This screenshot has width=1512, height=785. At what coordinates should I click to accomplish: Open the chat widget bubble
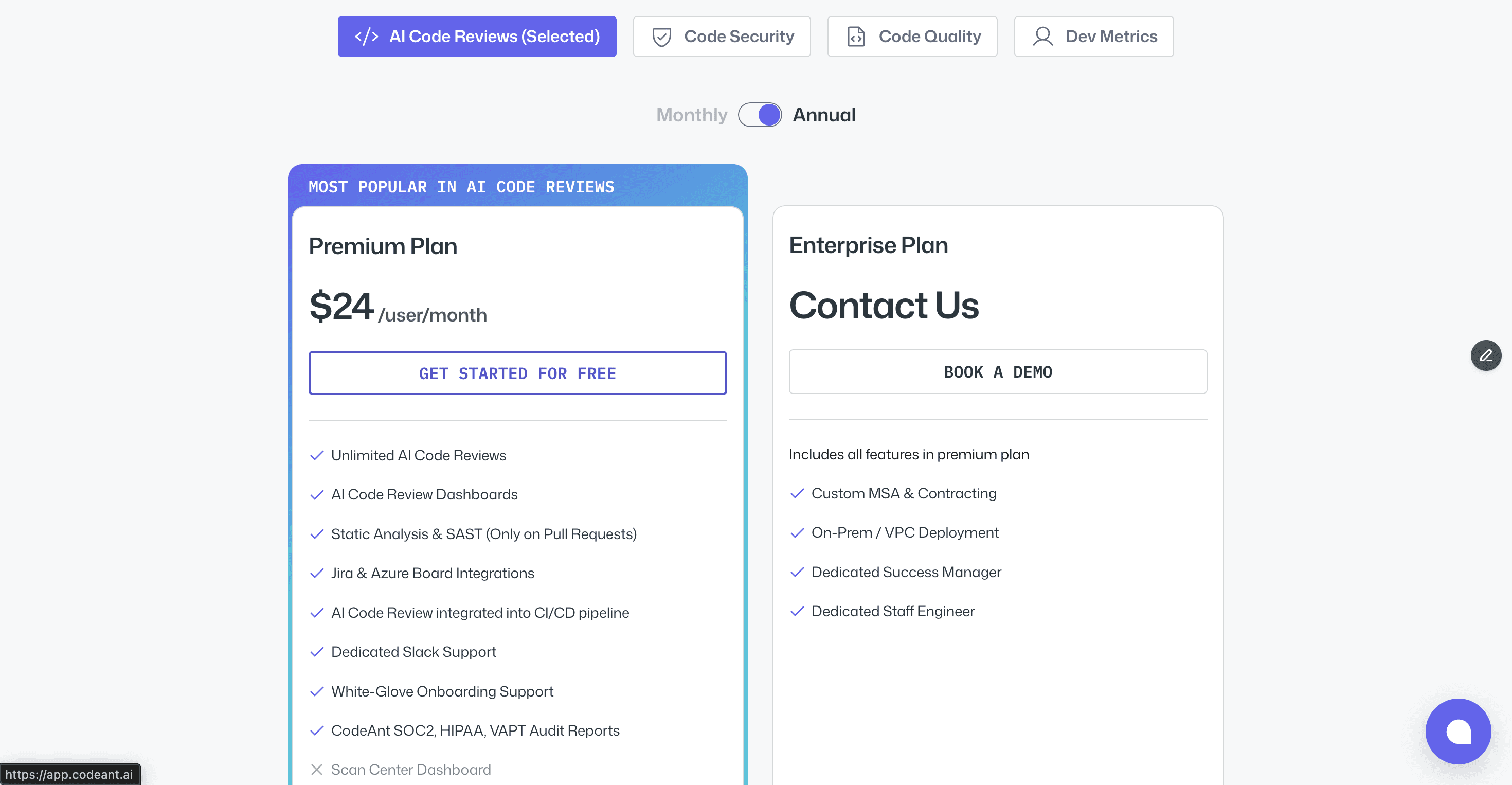tap(1459, 731)
